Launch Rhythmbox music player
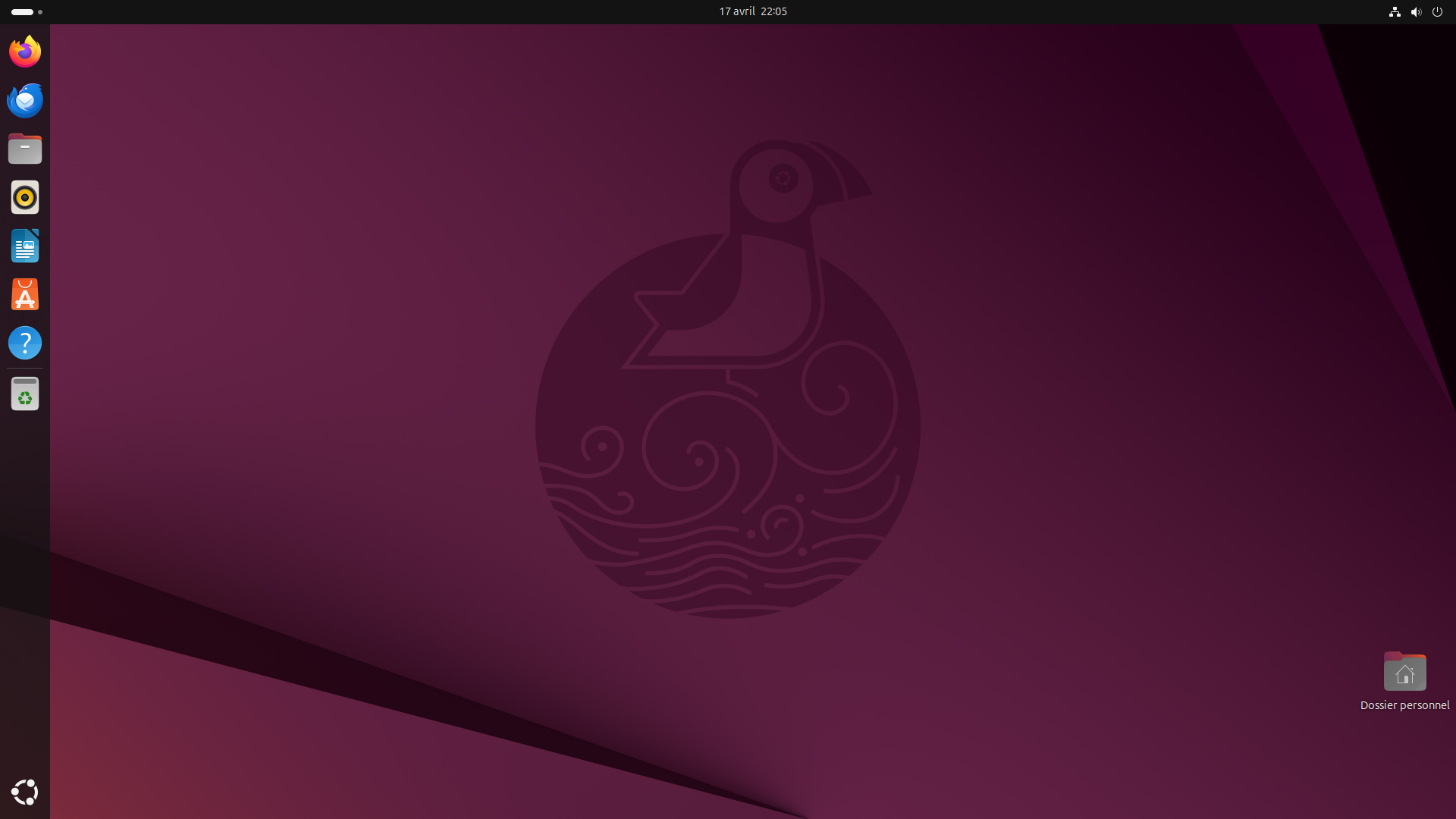This screenshot has height=819, width=1456. pos(25,197)
